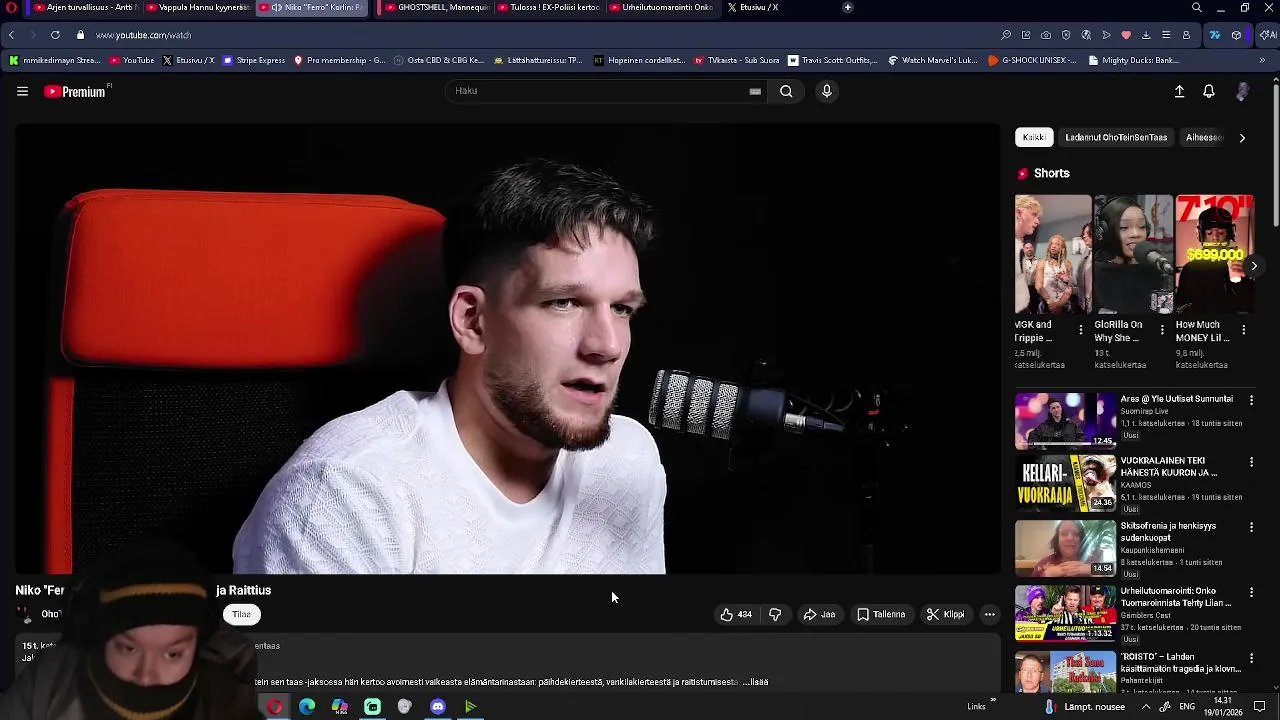1280x720 pixels.
Task: Switch to GHOSTSHELL, Mannequin browser tab
Action: coord(438,8)
